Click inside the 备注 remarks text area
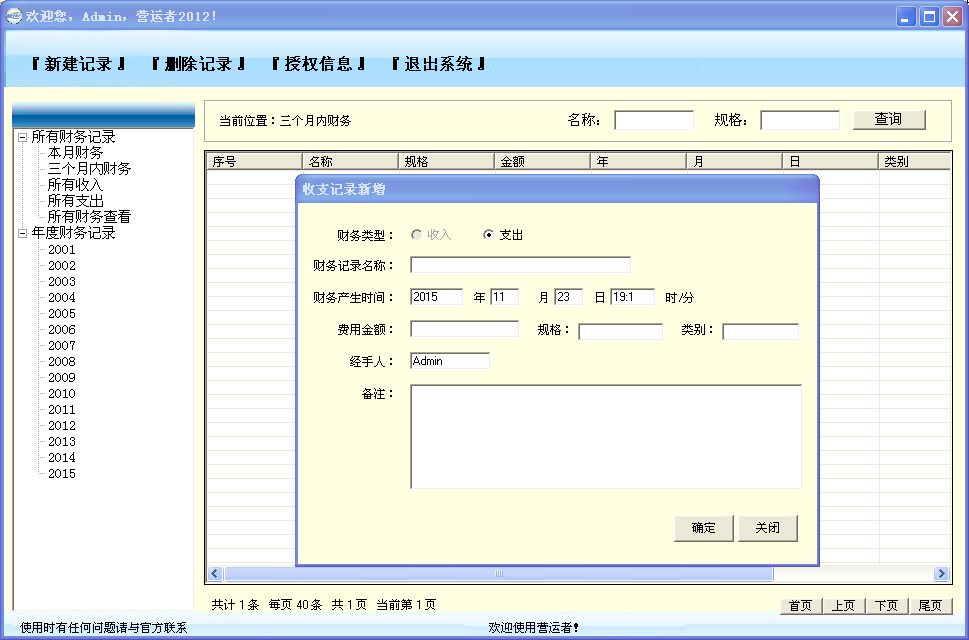 tap(605, 435)
